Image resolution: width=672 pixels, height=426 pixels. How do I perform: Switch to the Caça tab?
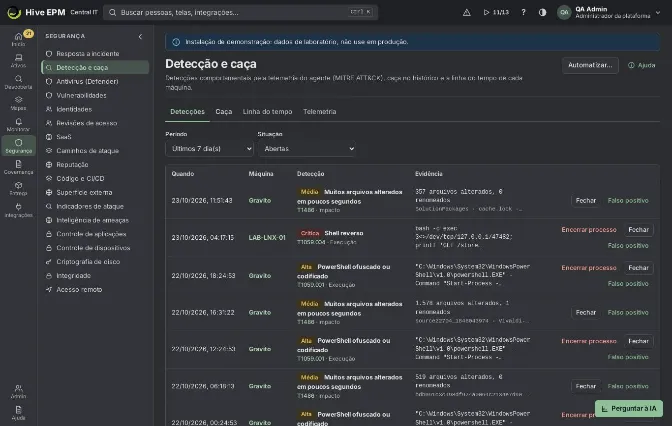(224, 111)
